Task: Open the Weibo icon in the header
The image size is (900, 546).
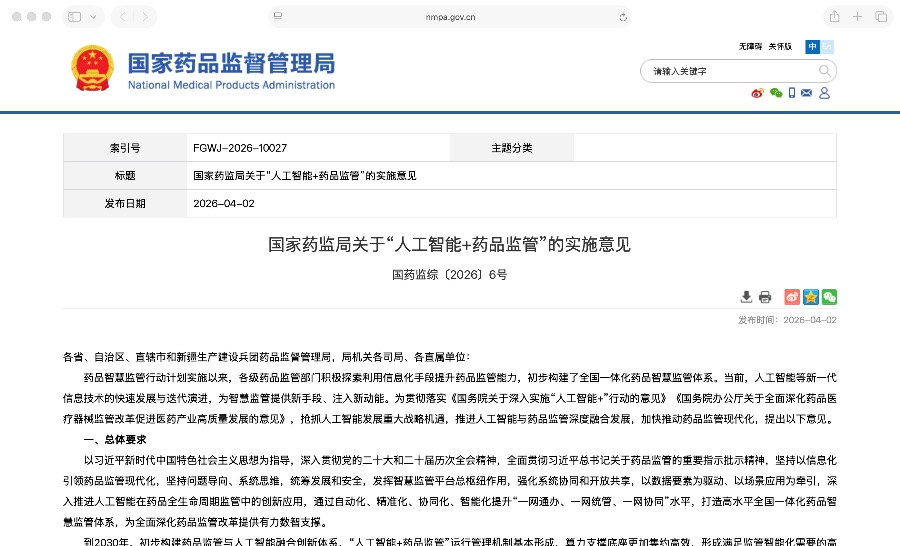Action: 758,93
